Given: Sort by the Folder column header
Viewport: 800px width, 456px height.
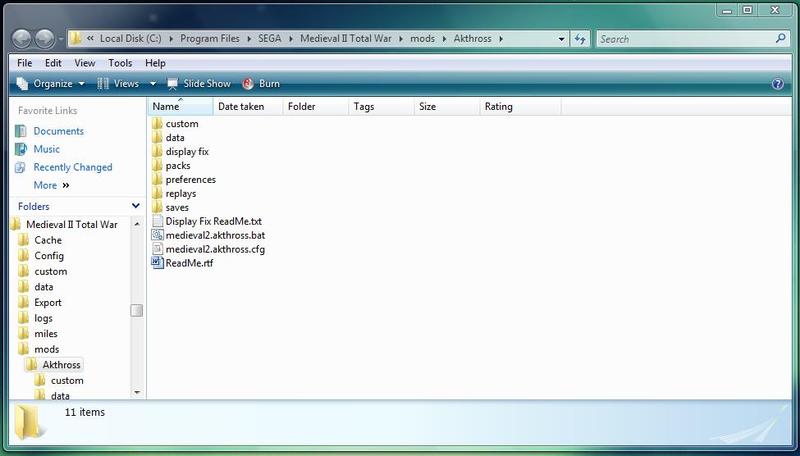Looking at the screenshot, I should point(316,107).
